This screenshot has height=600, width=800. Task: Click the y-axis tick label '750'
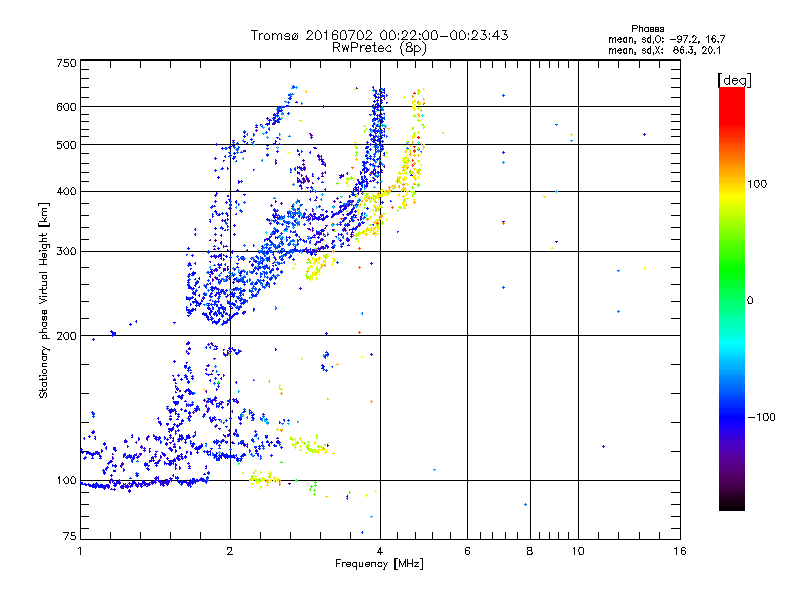click(x=66, y=63)
